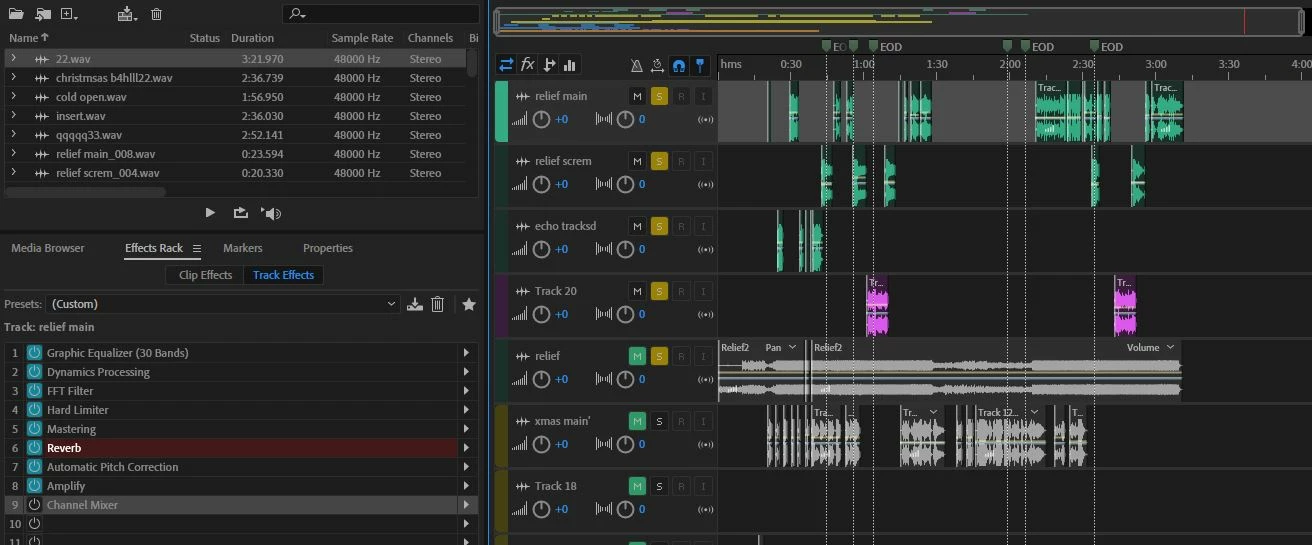Screen dimensions: 1312x545
Task: Click volume knob on Track 20
Action: 541,314
